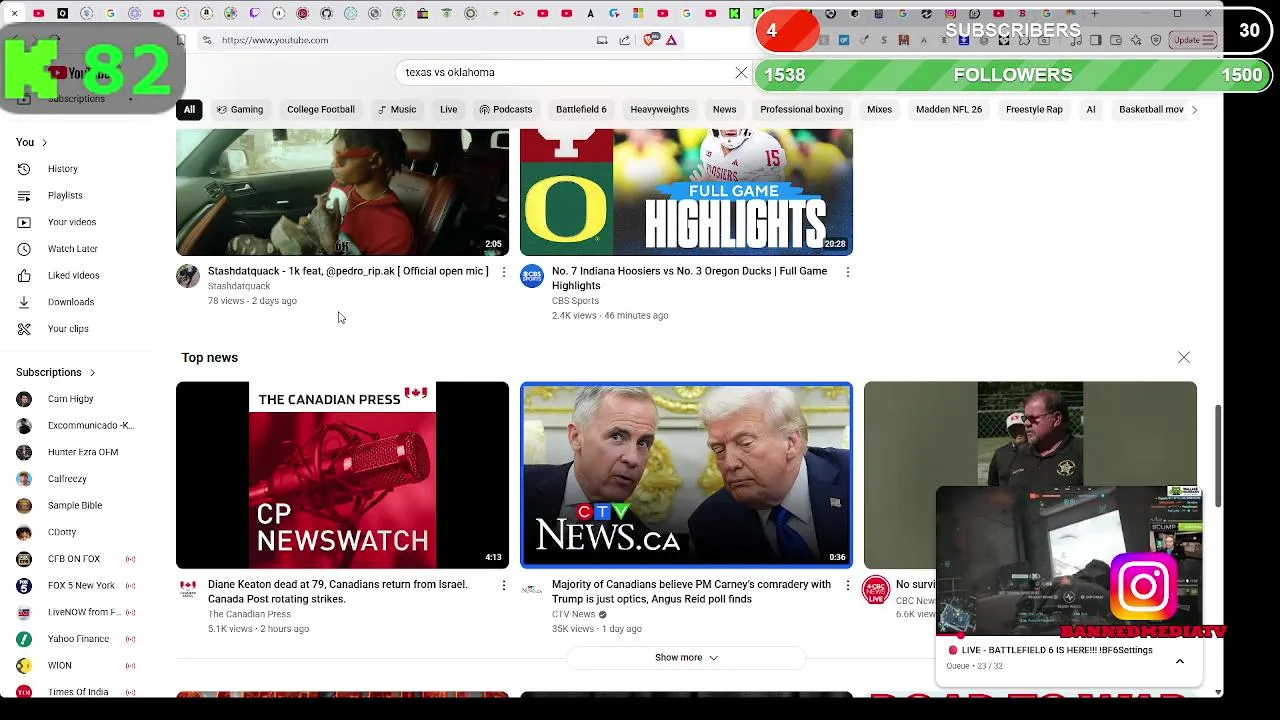Open options menu for Diane Keaton news video
The width and height of the screenshot is (1280, 720).
[503, 585]
